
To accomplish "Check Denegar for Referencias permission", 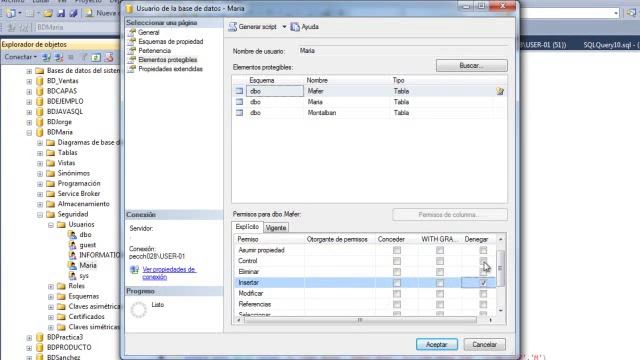I will tap(483, 304).
